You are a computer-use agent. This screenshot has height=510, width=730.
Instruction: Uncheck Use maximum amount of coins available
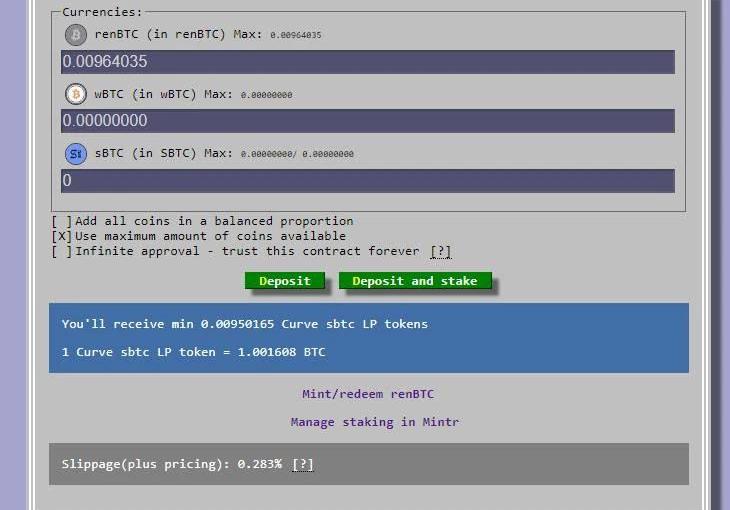[x=61, y=236]
